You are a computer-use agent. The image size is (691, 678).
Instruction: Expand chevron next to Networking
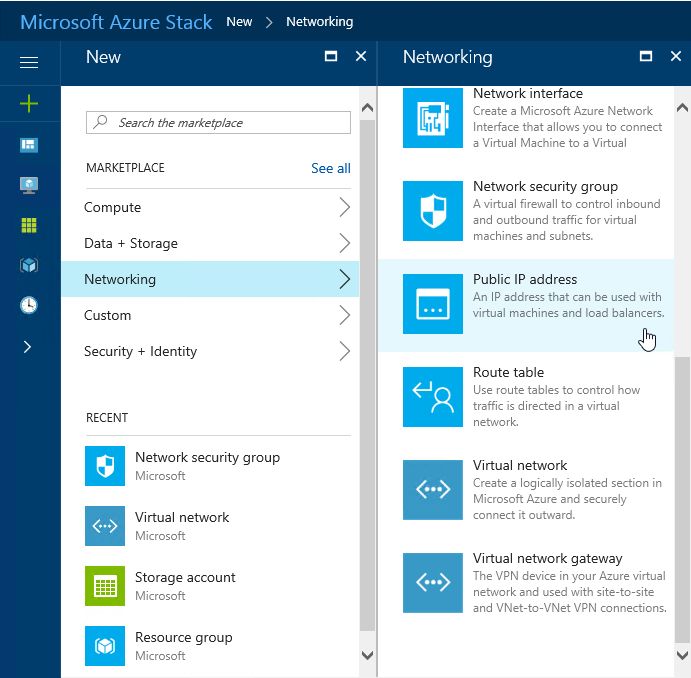pos(345,279)
